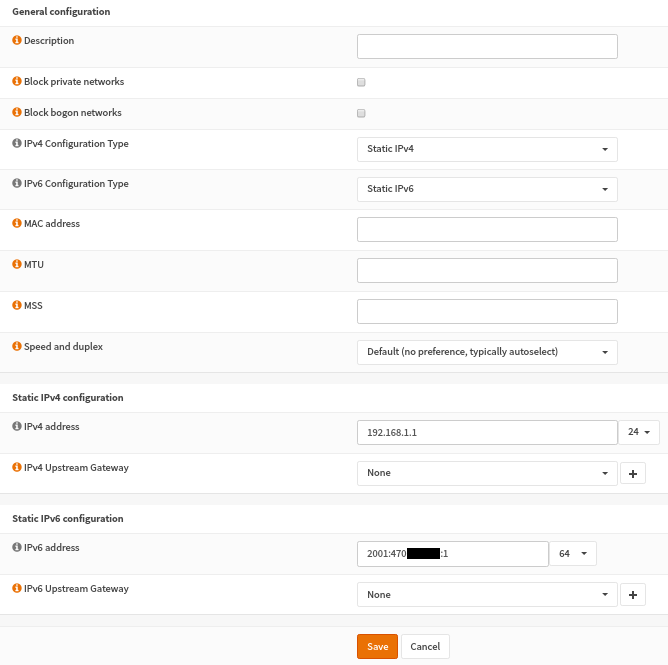Click the info icon next to MSS
This screenshot has height=665, width=668.
(x=16, y=306)
